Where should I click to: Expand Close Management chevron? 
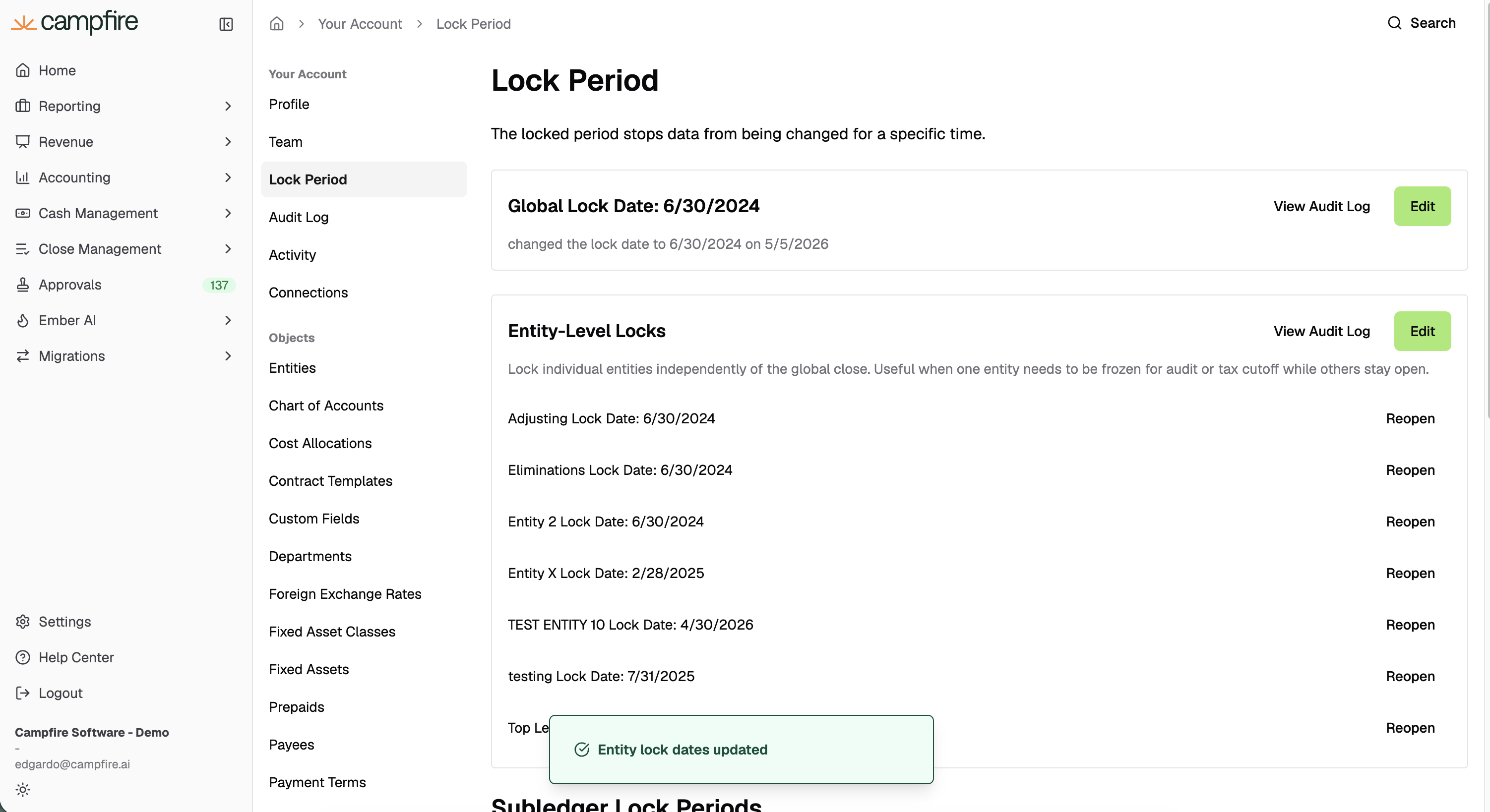pos(228,249)
